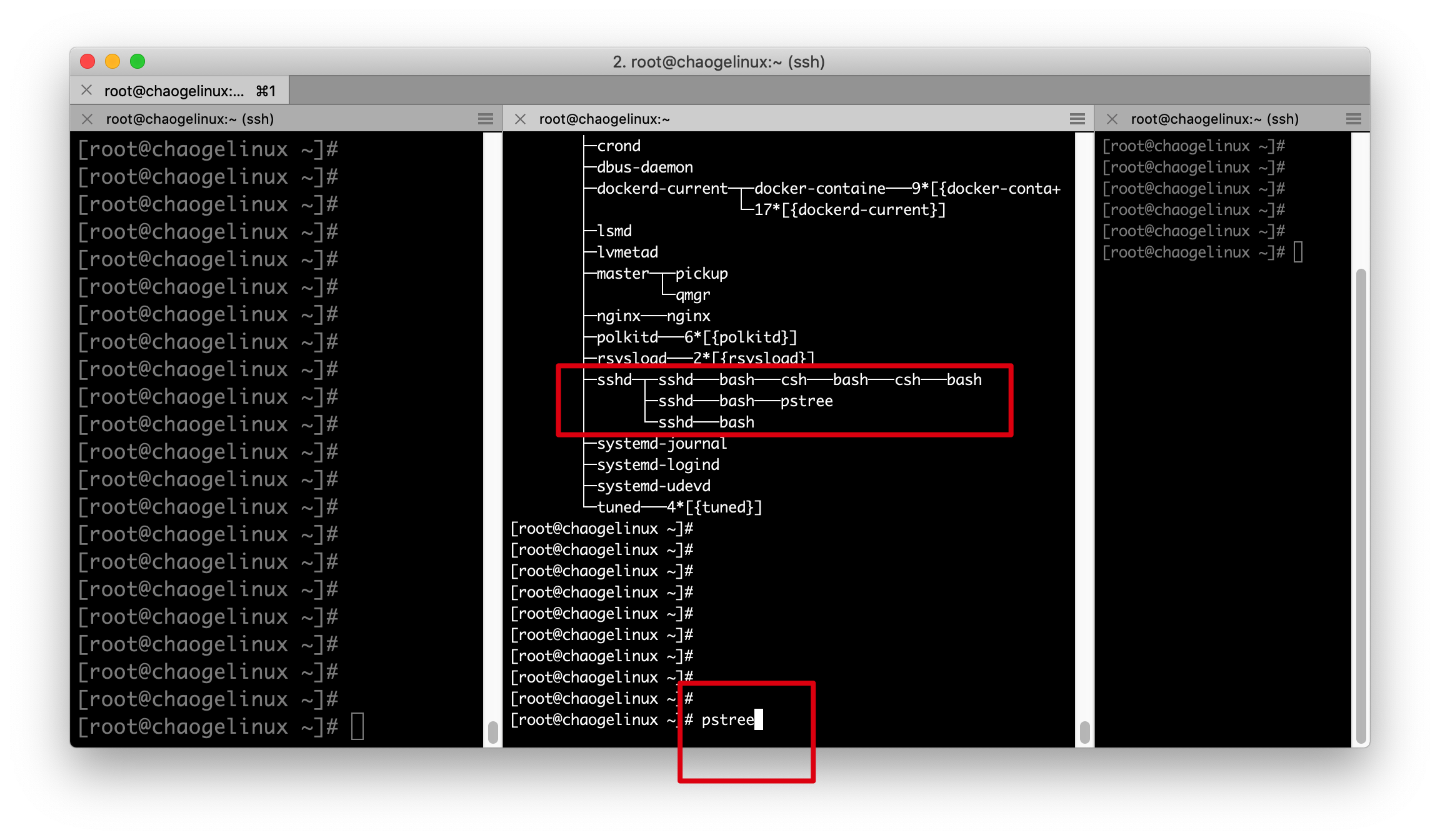Focus the middle pane title root@chaogelinux:~
1440x840 pixels.
click(x=604, y=119)
